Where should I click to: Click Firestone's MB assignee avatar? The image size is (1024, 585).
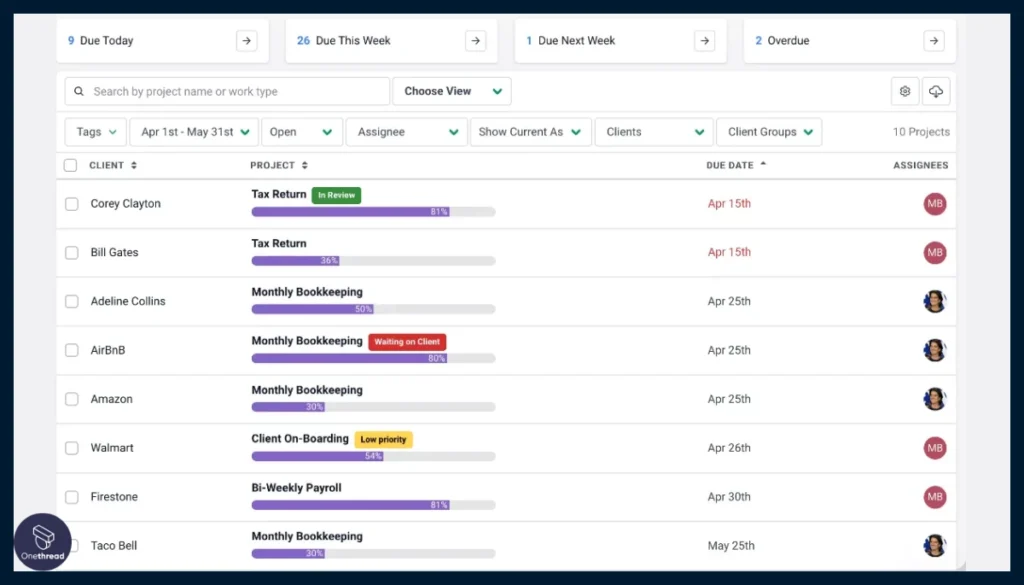tap(935, 497)
